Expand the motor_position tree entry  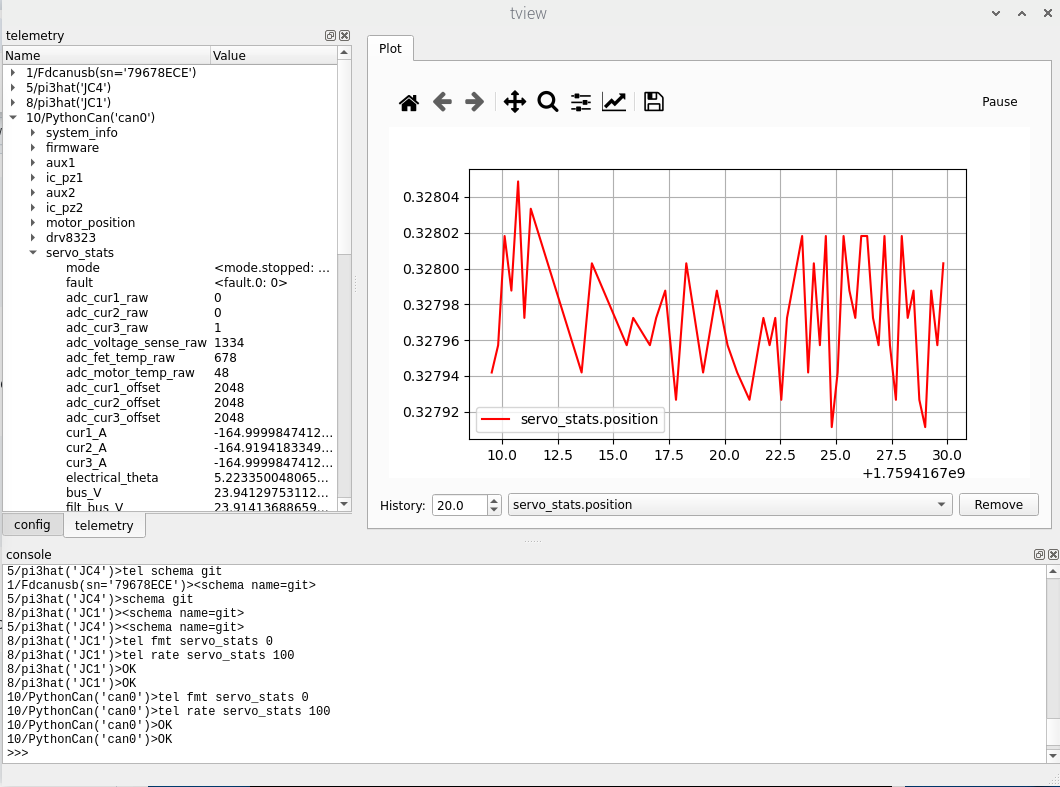[x=33, y=222]
